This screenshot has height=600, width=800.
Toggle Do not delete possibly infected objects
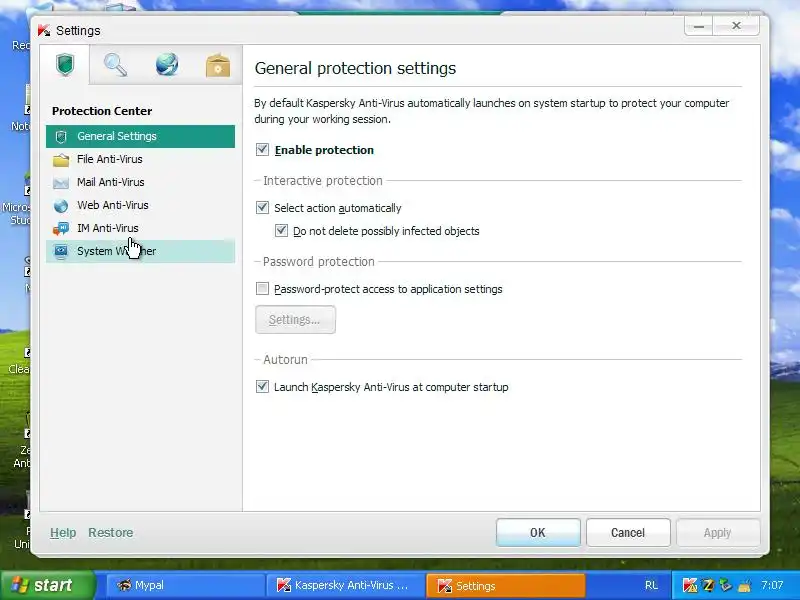coord(281,231)
